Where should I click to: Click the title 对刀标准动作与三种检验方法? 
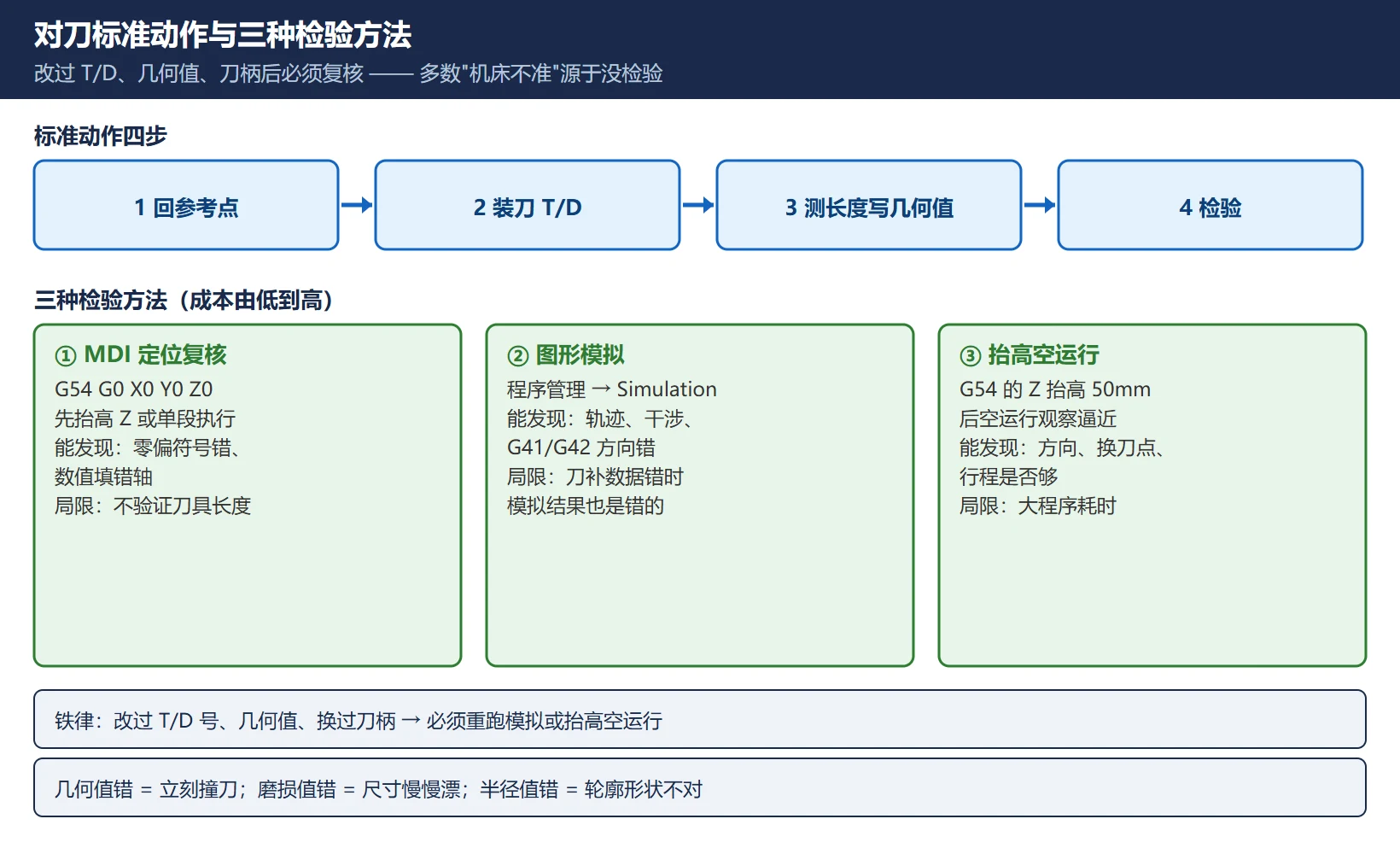(223, 35)
